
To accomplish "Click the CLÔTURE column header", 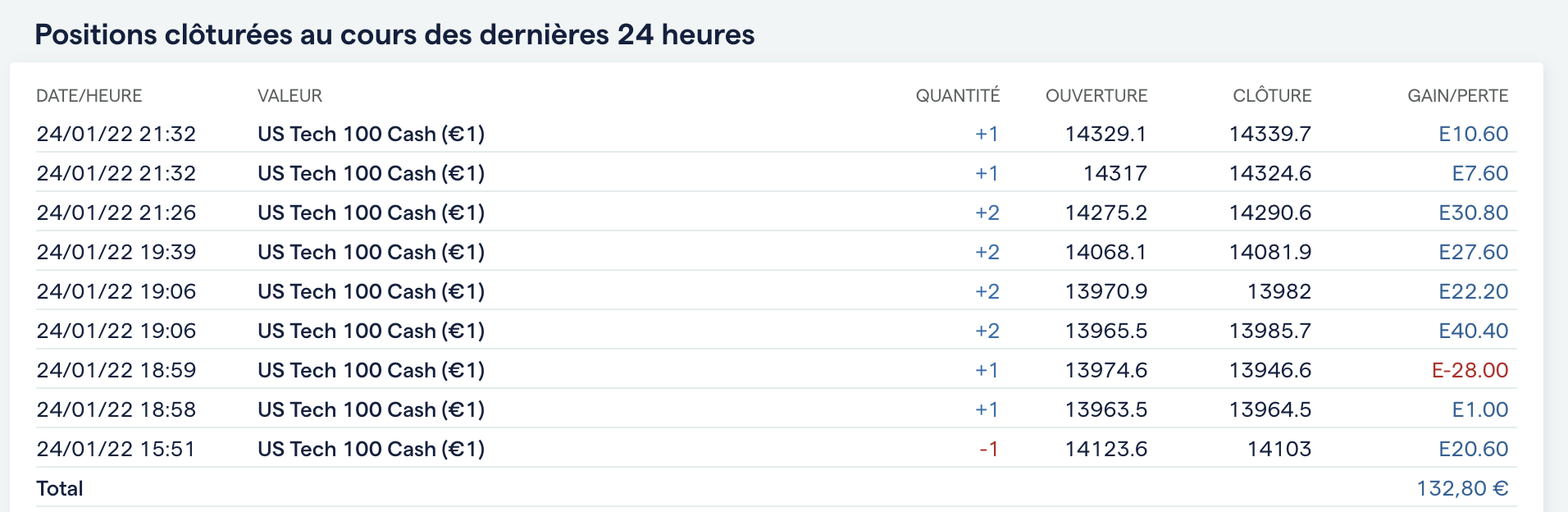I will pyautogui.click(x=1272, y=96).
